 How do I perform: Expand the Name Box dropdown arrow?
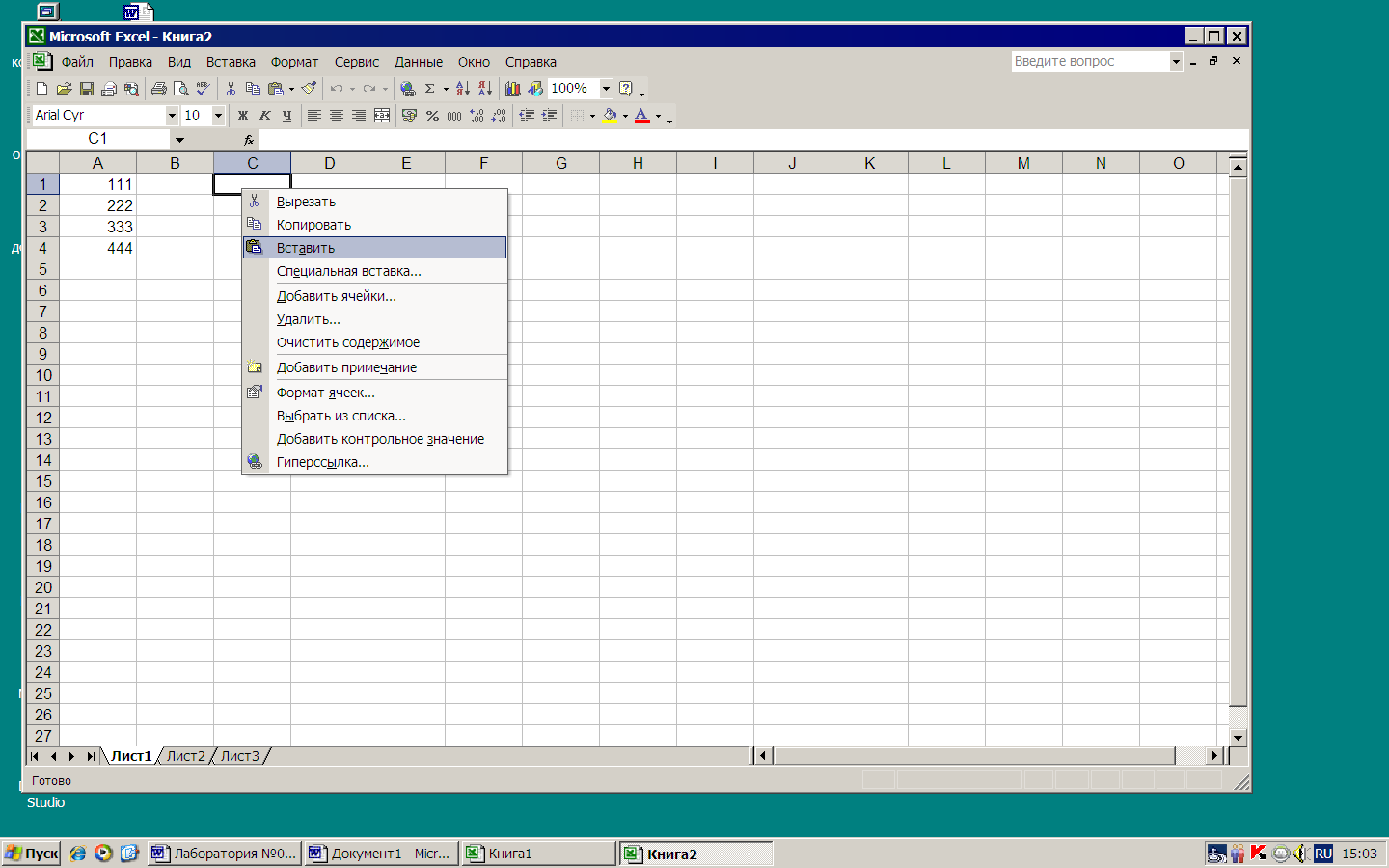pos(179,140)
